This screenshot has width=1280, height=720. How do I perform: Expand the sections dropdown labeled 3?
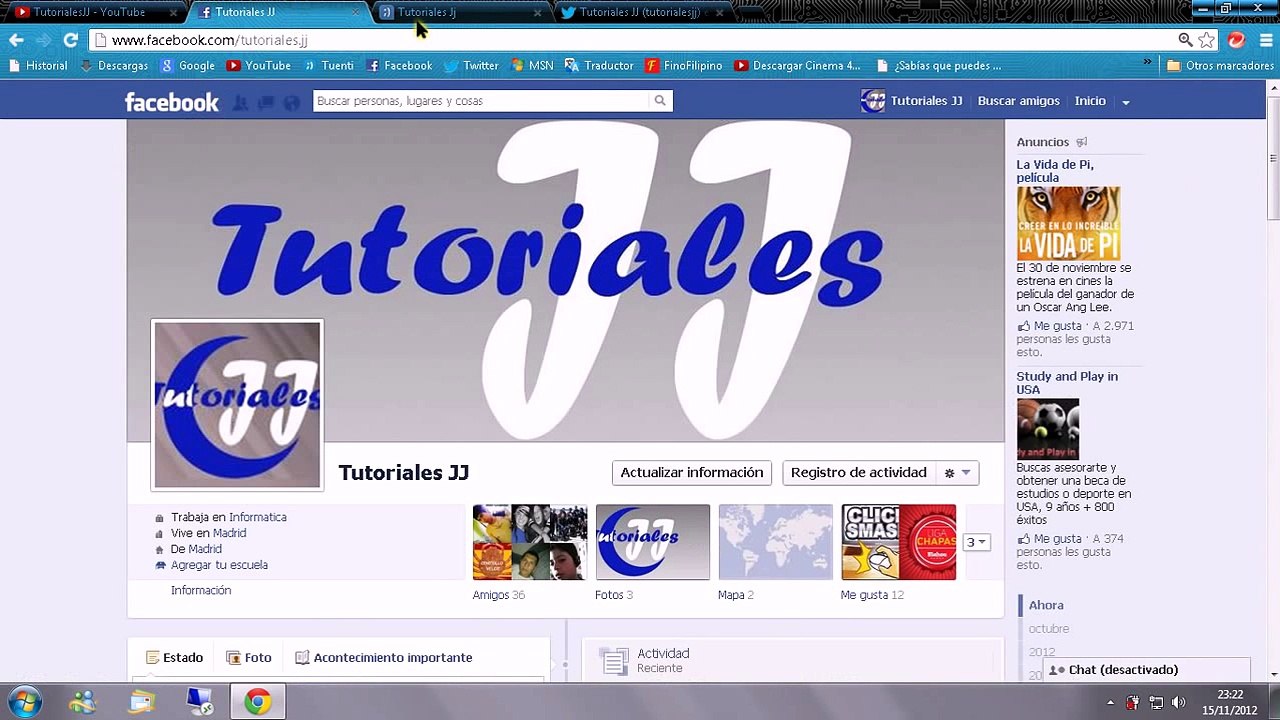[976, 542]
